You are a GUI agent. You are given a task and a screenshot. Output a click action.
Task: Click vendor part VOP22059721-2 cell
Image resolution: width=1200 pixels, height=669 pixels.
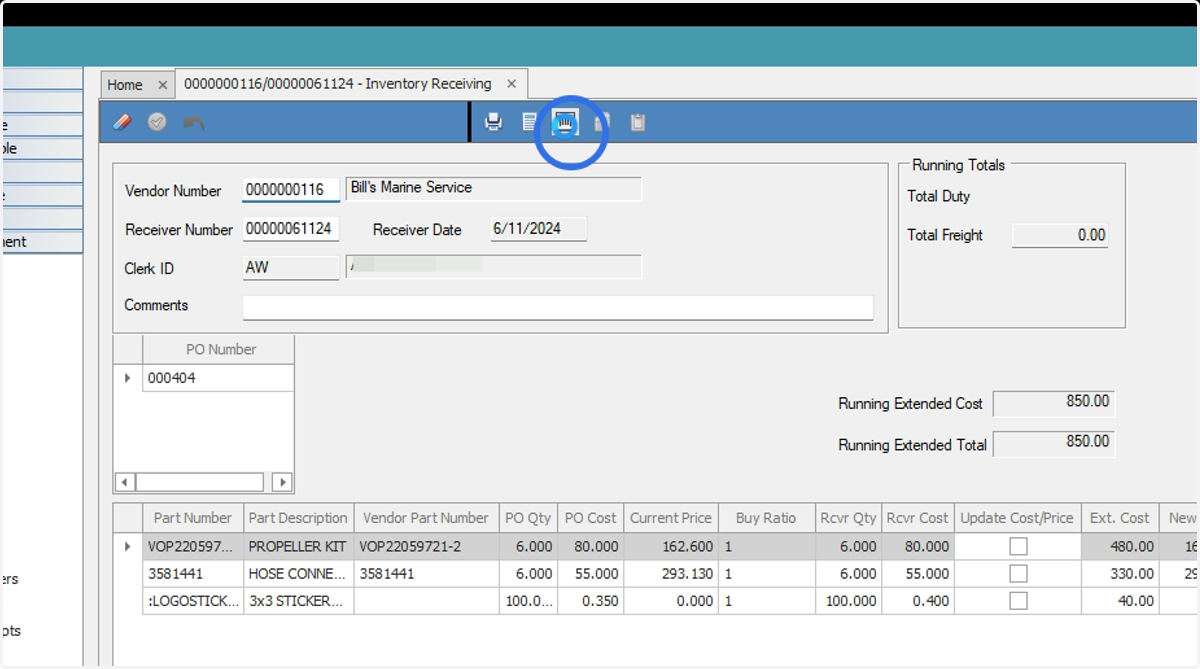click(425, 547)
